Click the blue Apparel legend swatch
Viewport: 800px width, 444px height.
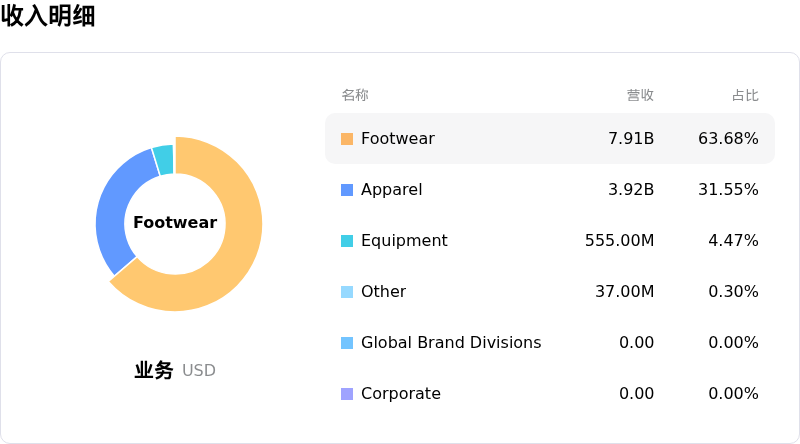pyautogui.click(x=347, y=190)
